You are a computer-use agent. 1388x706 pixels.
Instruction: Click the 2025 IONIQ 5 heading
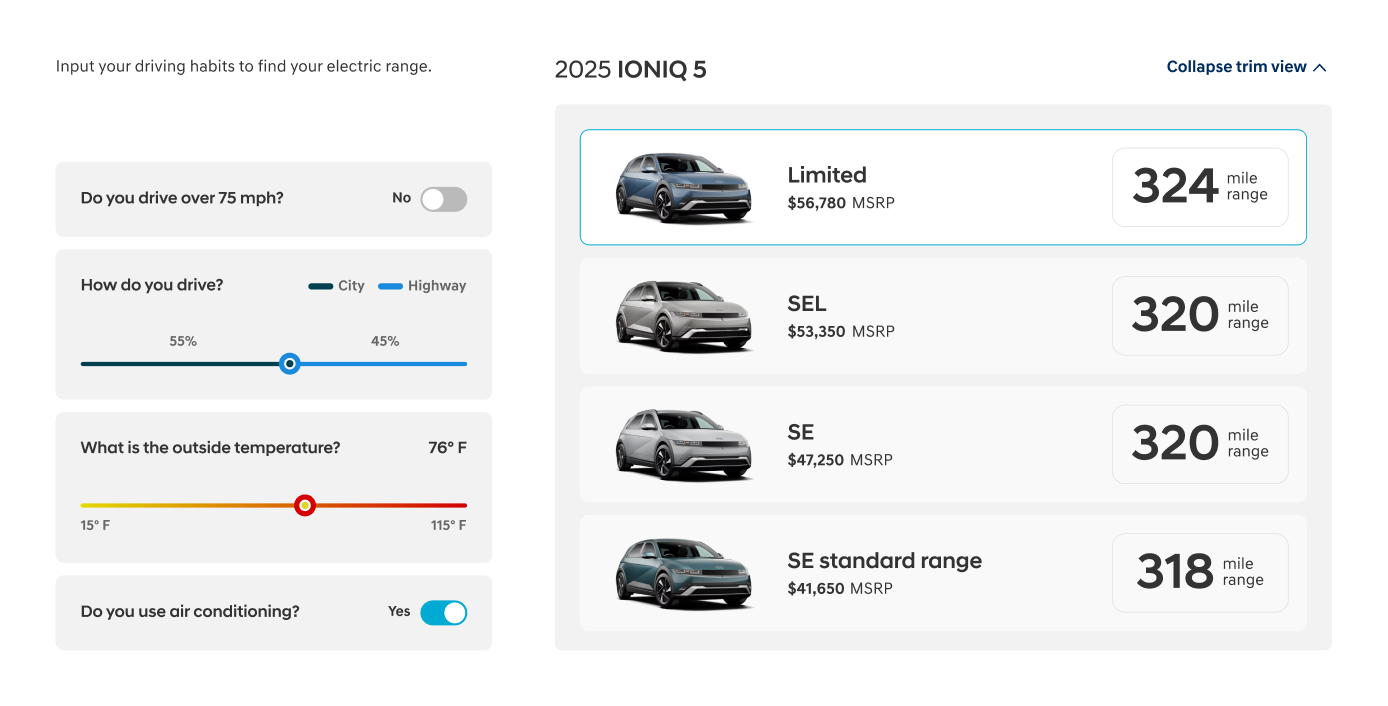click(x=630, y=70)
